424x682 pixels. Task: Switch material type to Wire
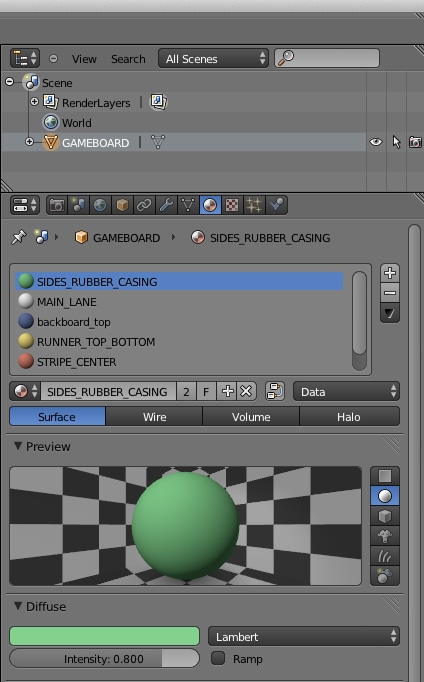(x=154, y=417)
